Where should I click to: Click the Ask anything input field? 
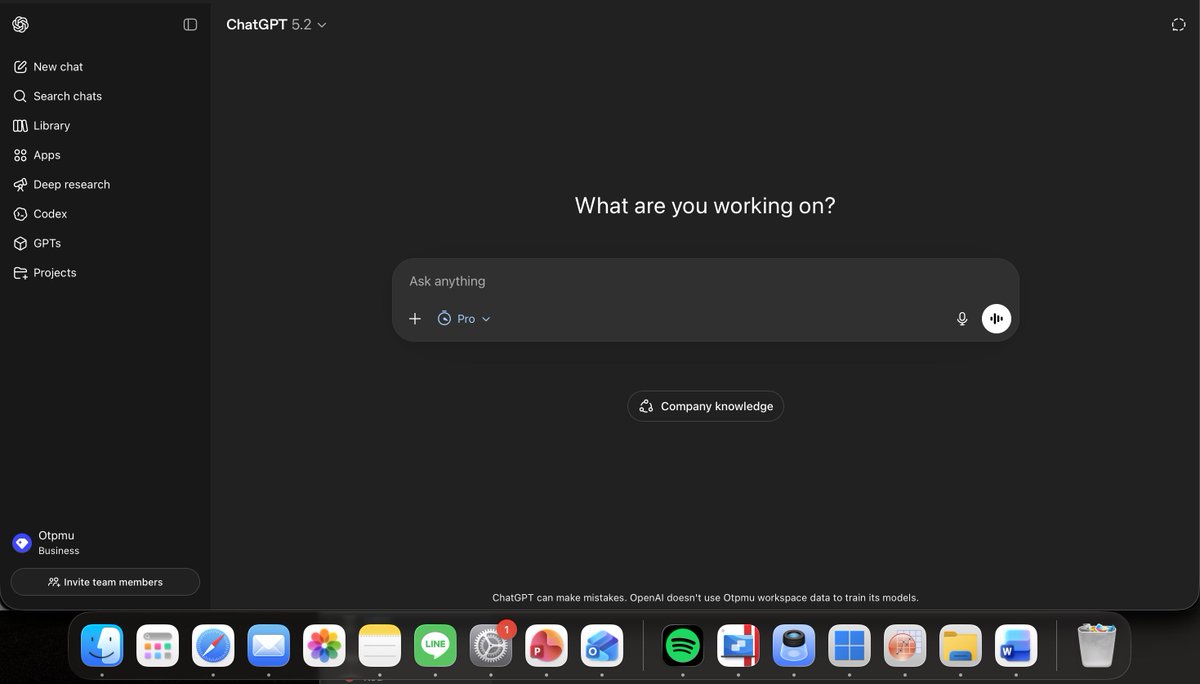705,281
